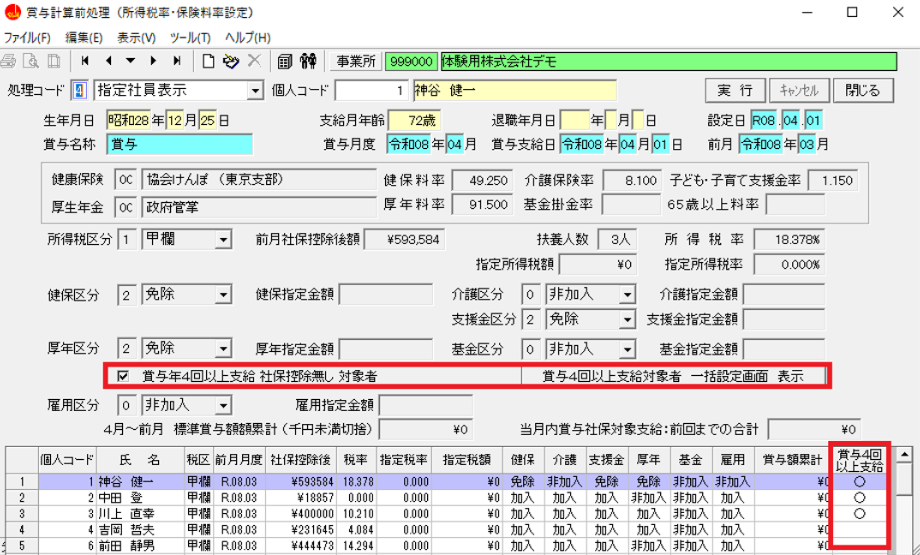The width and height of the screenshot is (920, 555).
Task: Click 賞与4回以上支給 circle for 川上 直幸
Action: [x=859, y=513]
